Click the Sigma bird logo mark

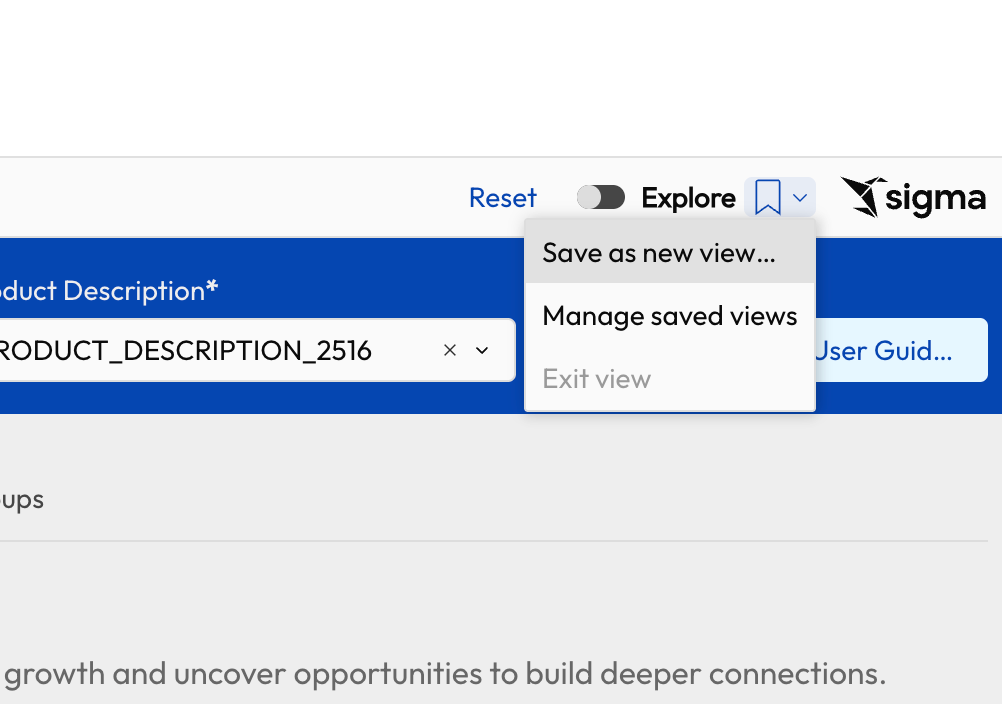[863, 197]
